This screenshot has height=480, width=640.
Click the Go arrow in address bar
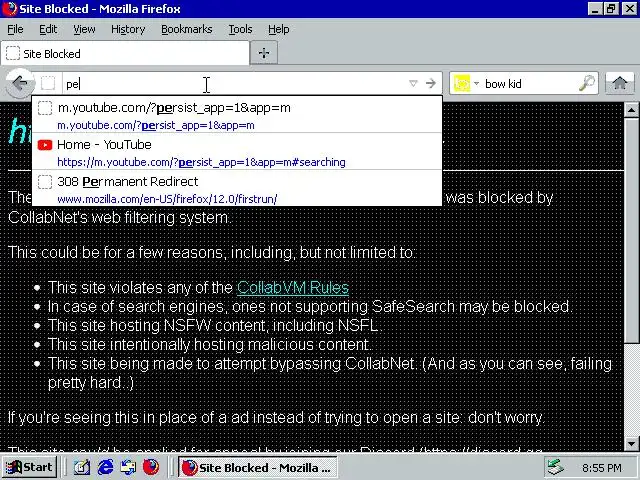click(x=431, y=84)
